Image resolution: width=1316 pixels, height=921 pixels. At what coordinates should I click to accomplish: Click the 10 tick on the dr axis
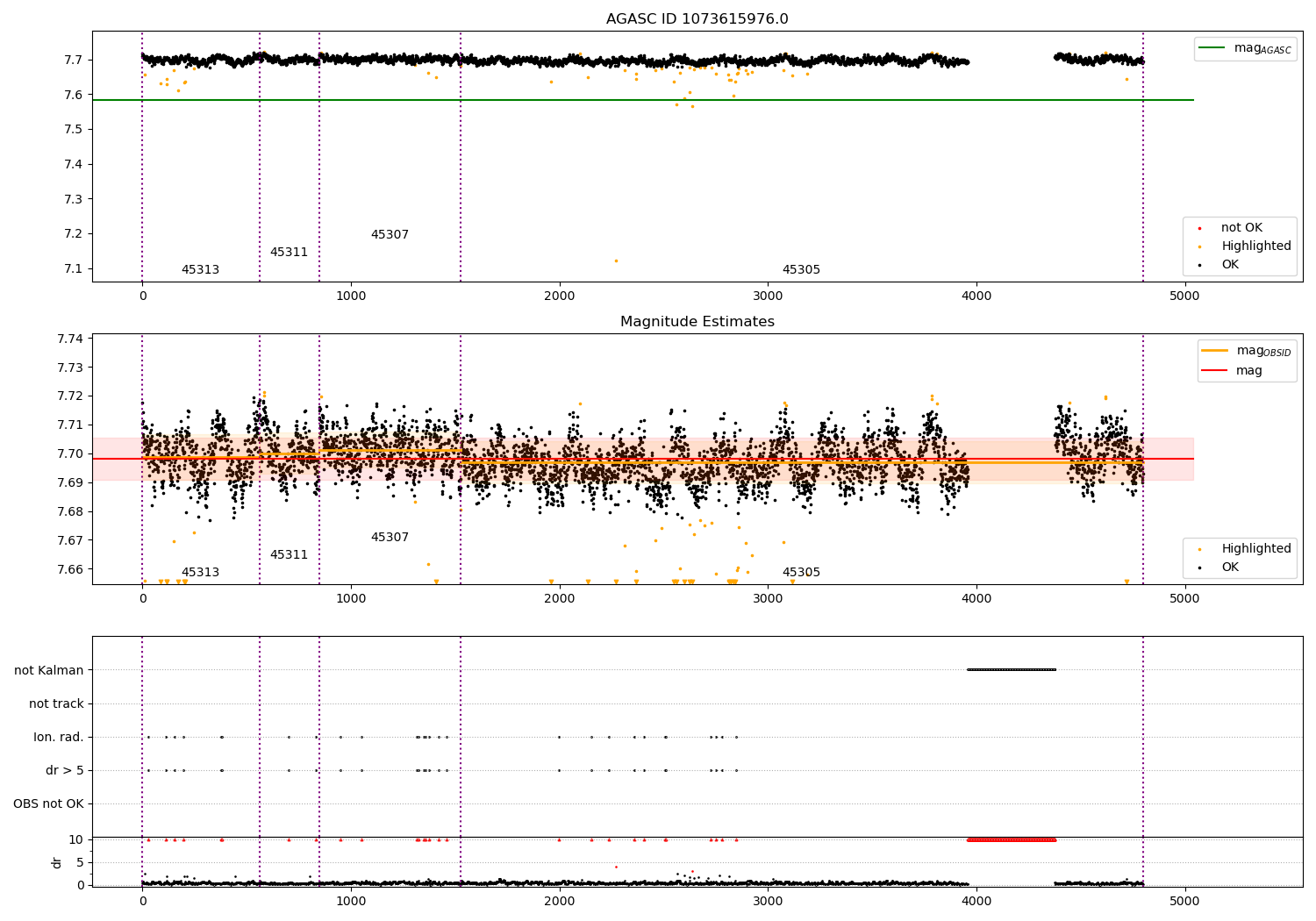pyautogui.click(x=77, y=839)
